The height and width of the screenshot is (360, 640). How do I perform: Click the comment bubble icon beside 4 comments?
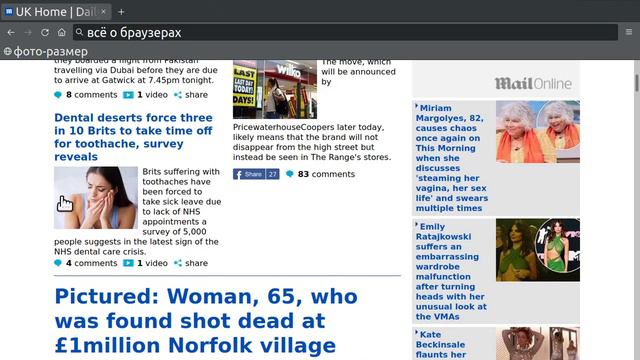pyautogui.click(x=58, y=263)
